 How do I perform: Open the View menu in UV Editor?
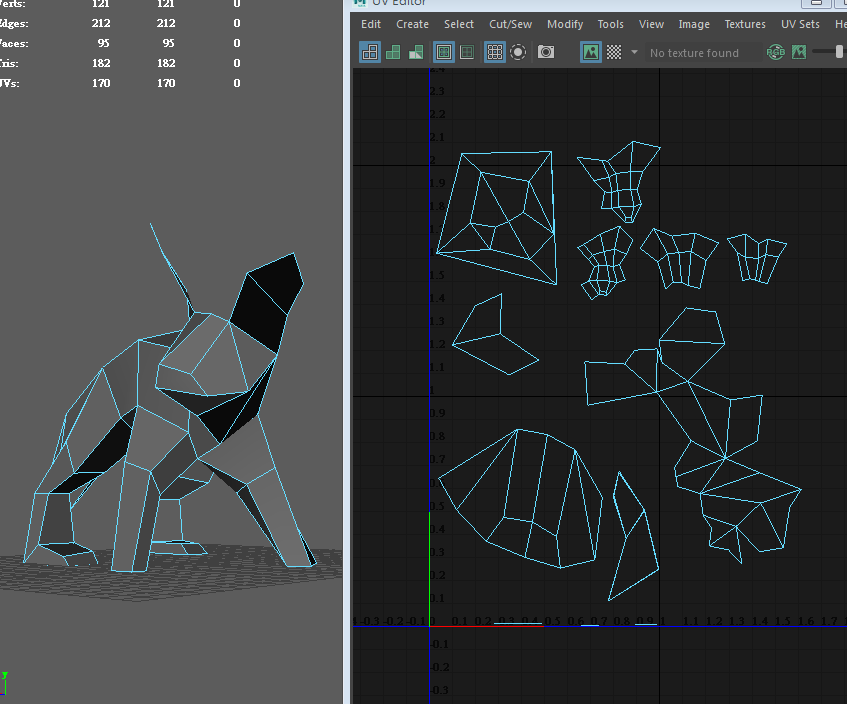click(651, 24)
